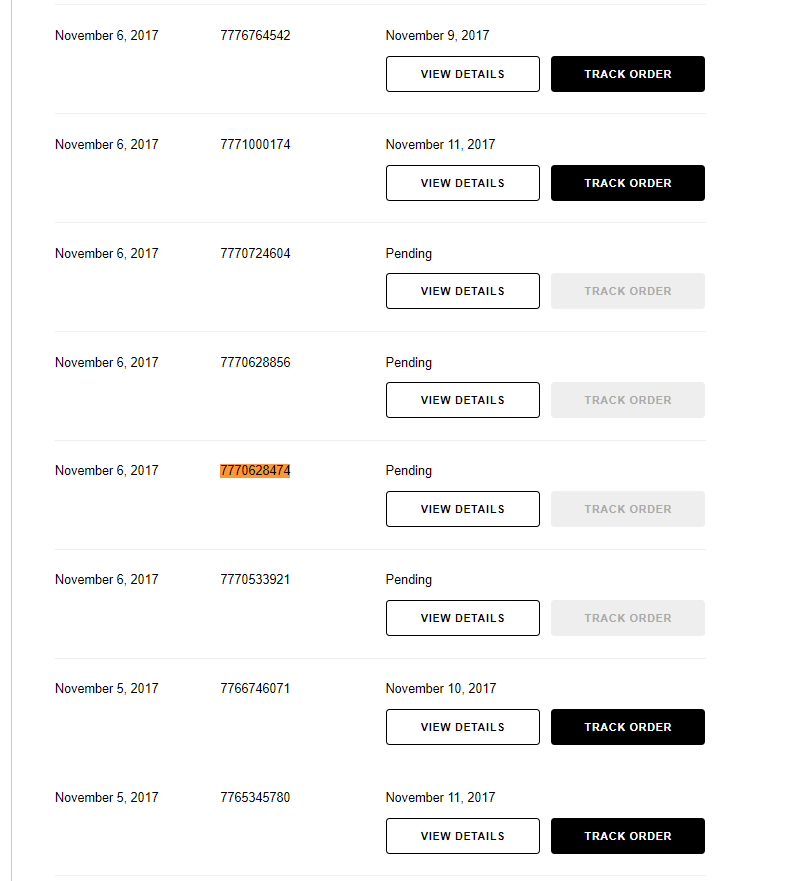This screenshot has width=793, height=881.
Task: Show details for order 7770628856
Action: [462, 400]
